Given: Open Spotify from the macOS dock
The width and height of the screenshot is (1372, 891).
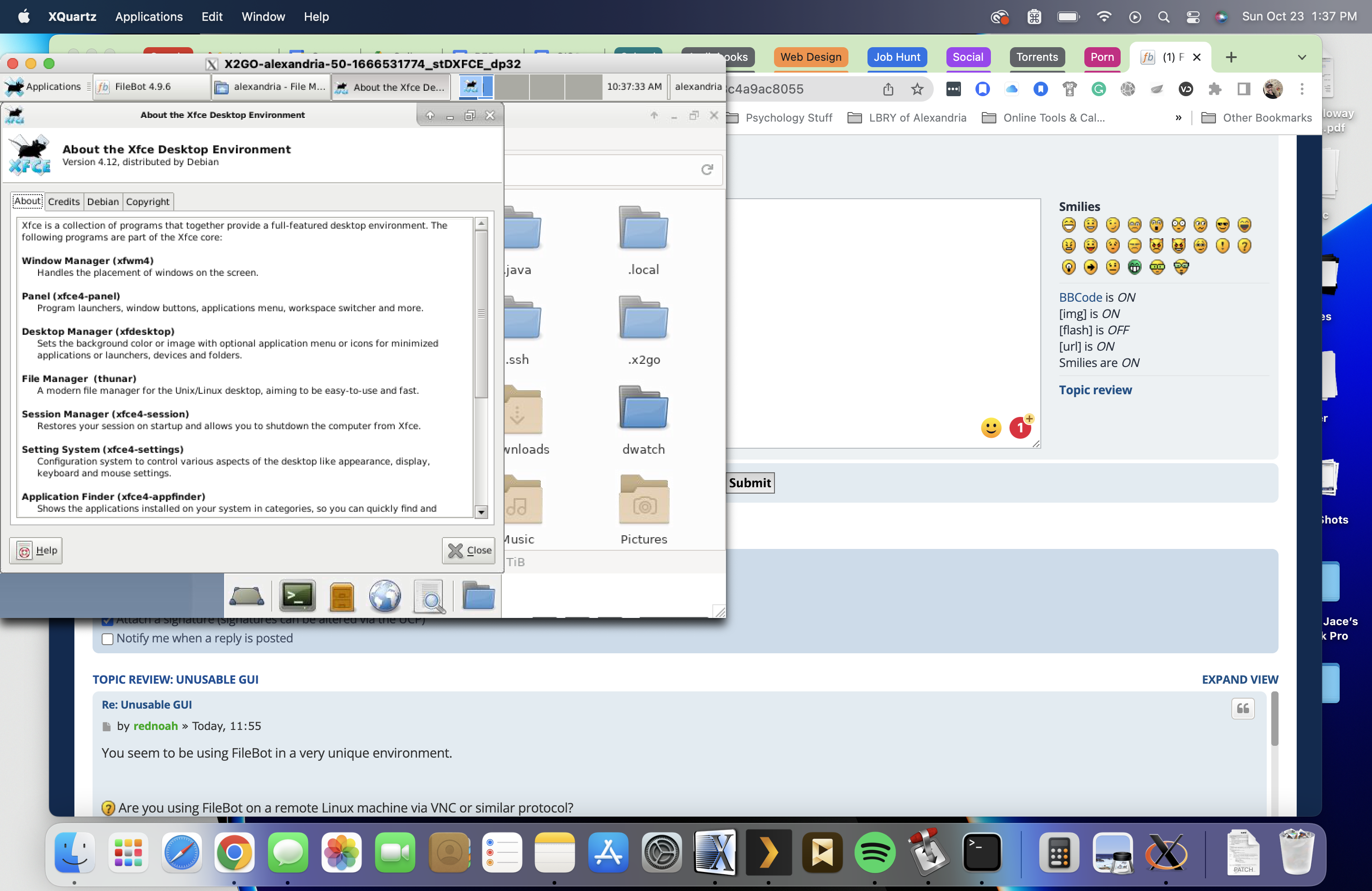Looking at the screenshot, I should (x=874, y=852).
